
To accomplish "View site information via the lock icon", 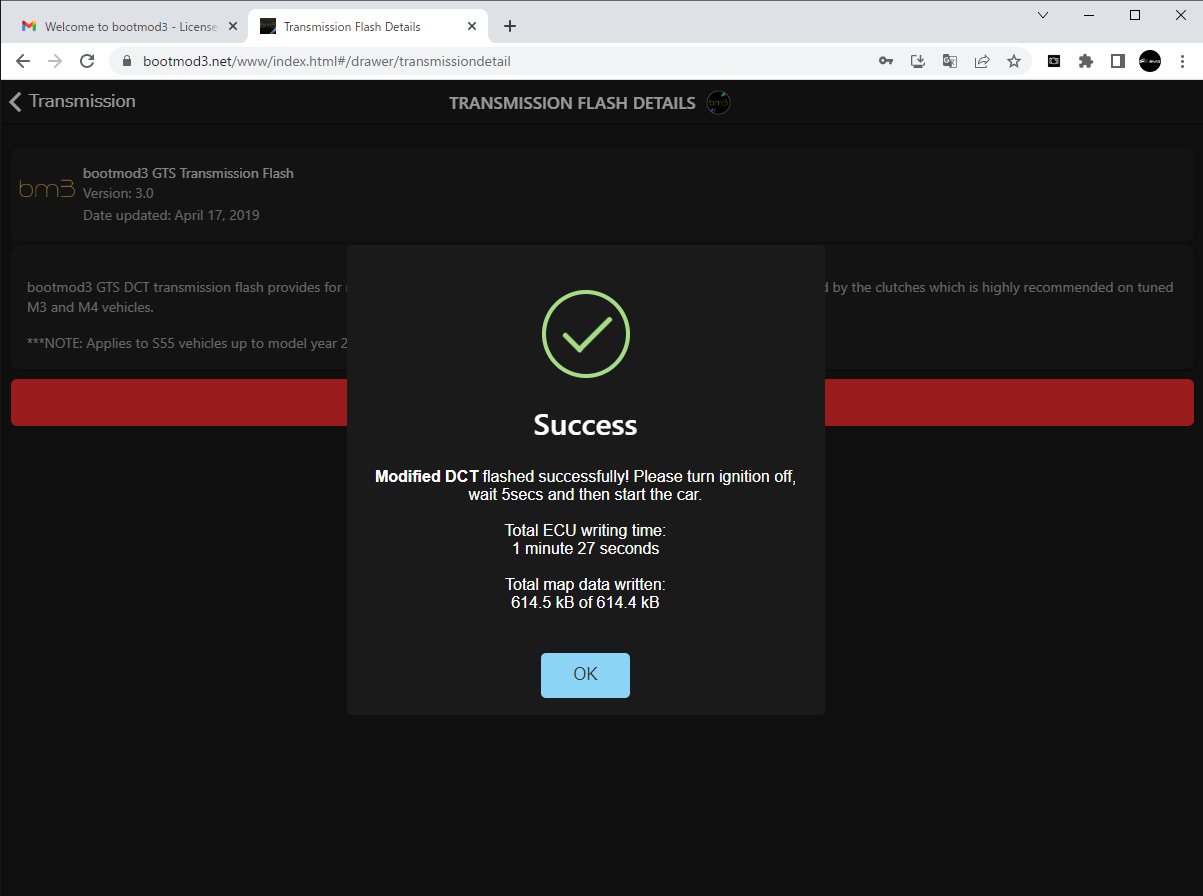I will [127, 61].
